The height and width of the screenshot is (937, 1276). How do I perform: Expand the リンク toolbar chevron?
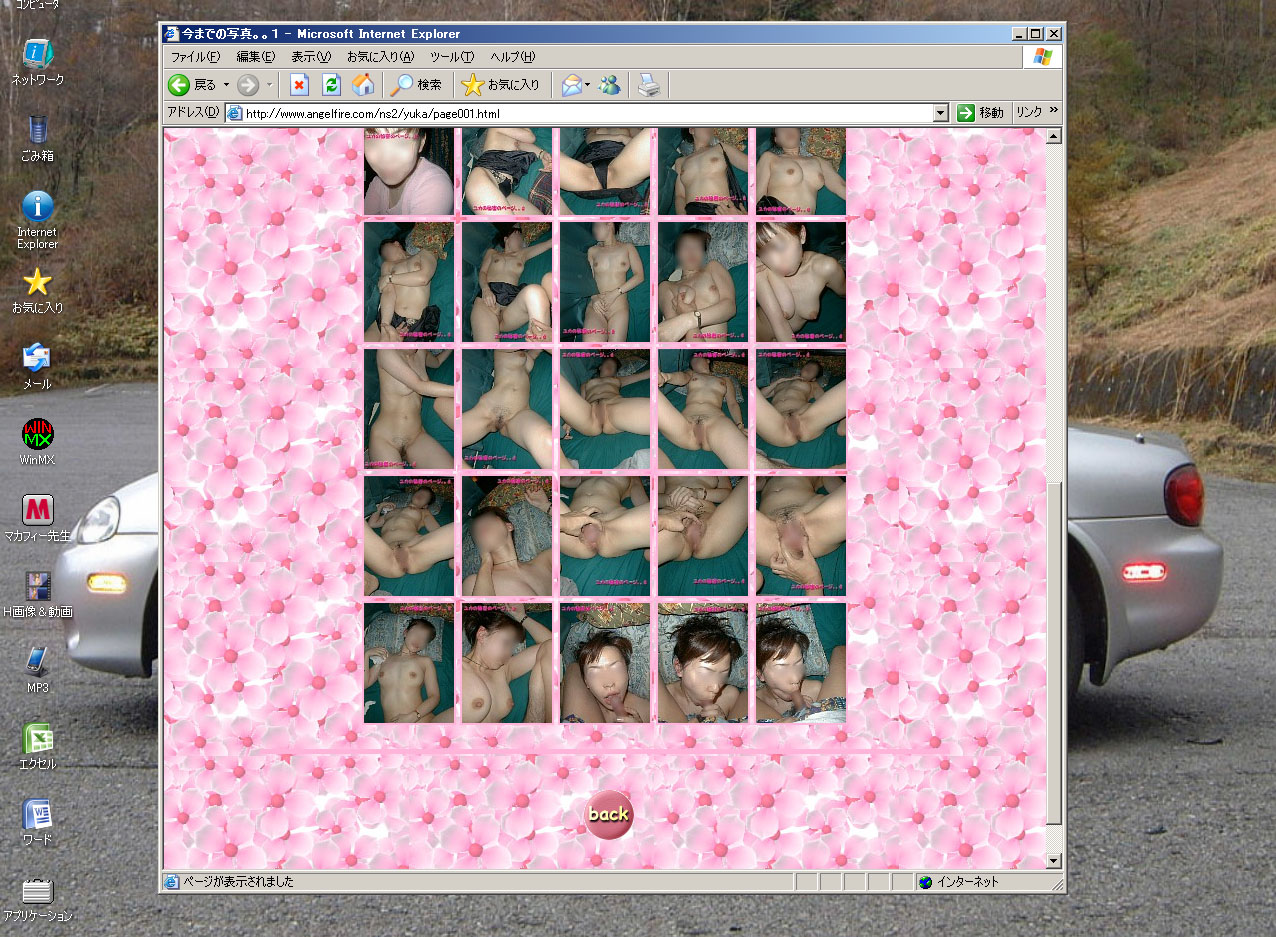(1053, 112)
